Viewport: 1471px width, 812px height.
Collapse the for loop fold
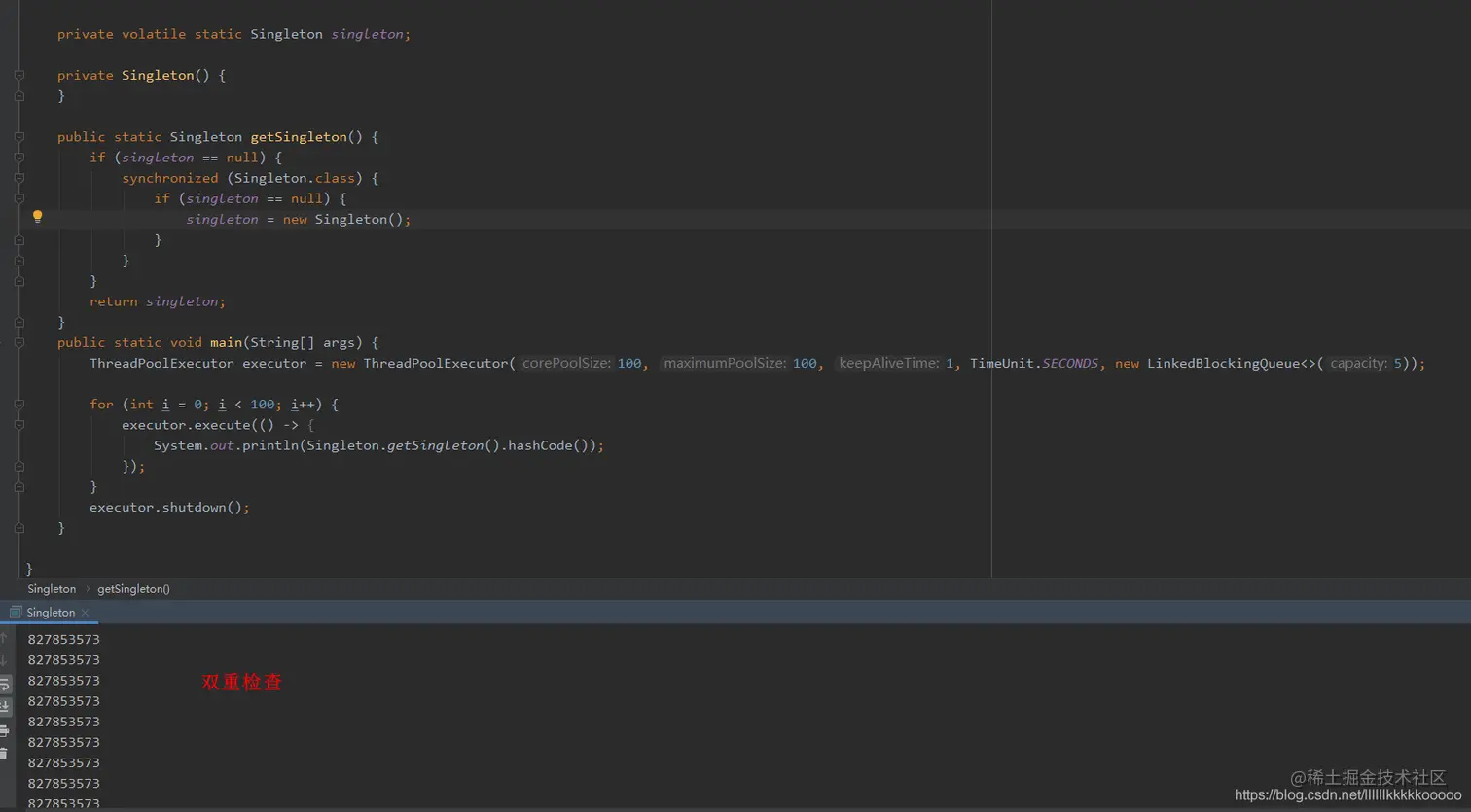coord(18,405)
